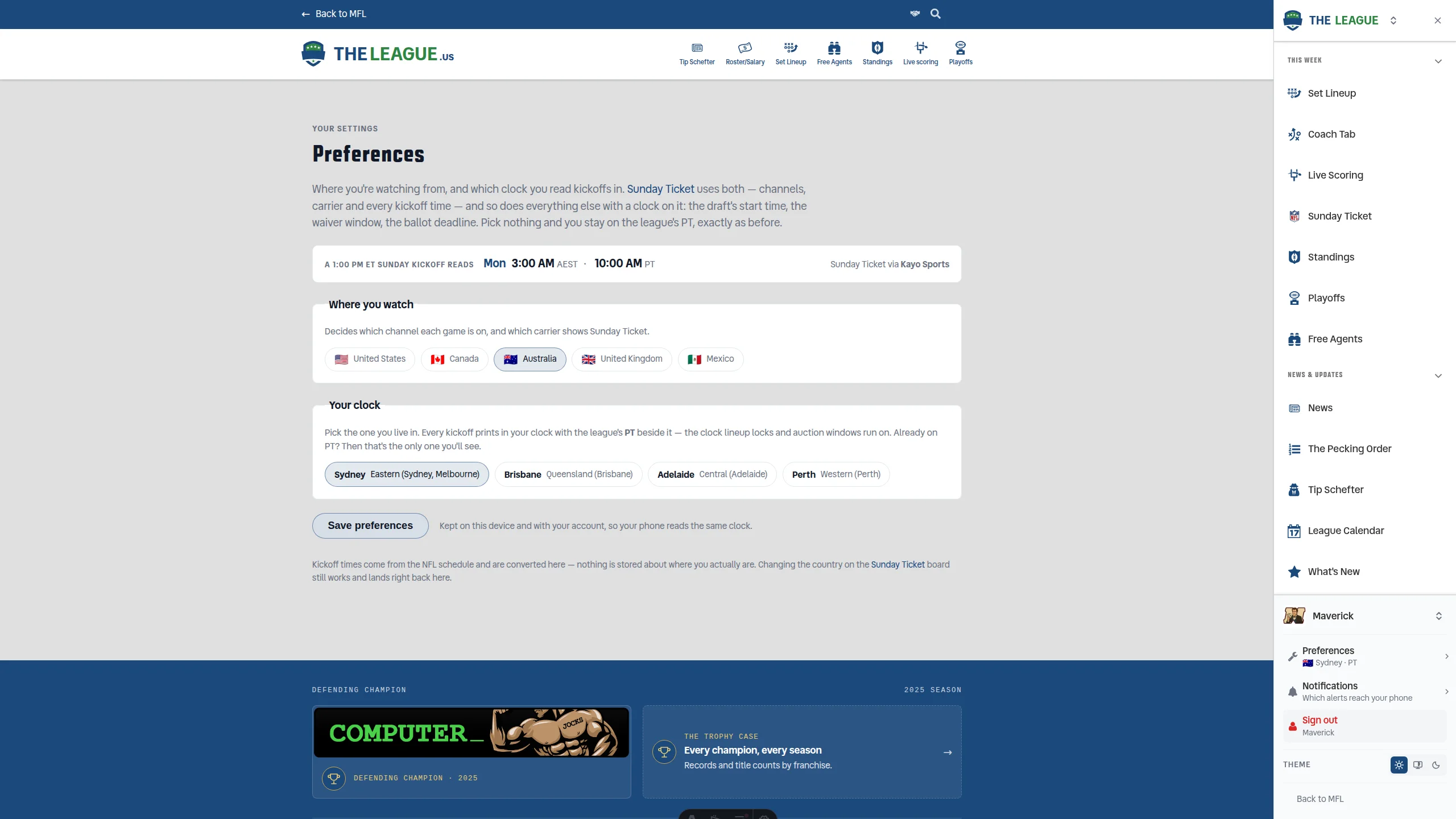Switch to the light theme
The width and height of the screenshot is (1456, 819).
click(x=1399, y=765)
